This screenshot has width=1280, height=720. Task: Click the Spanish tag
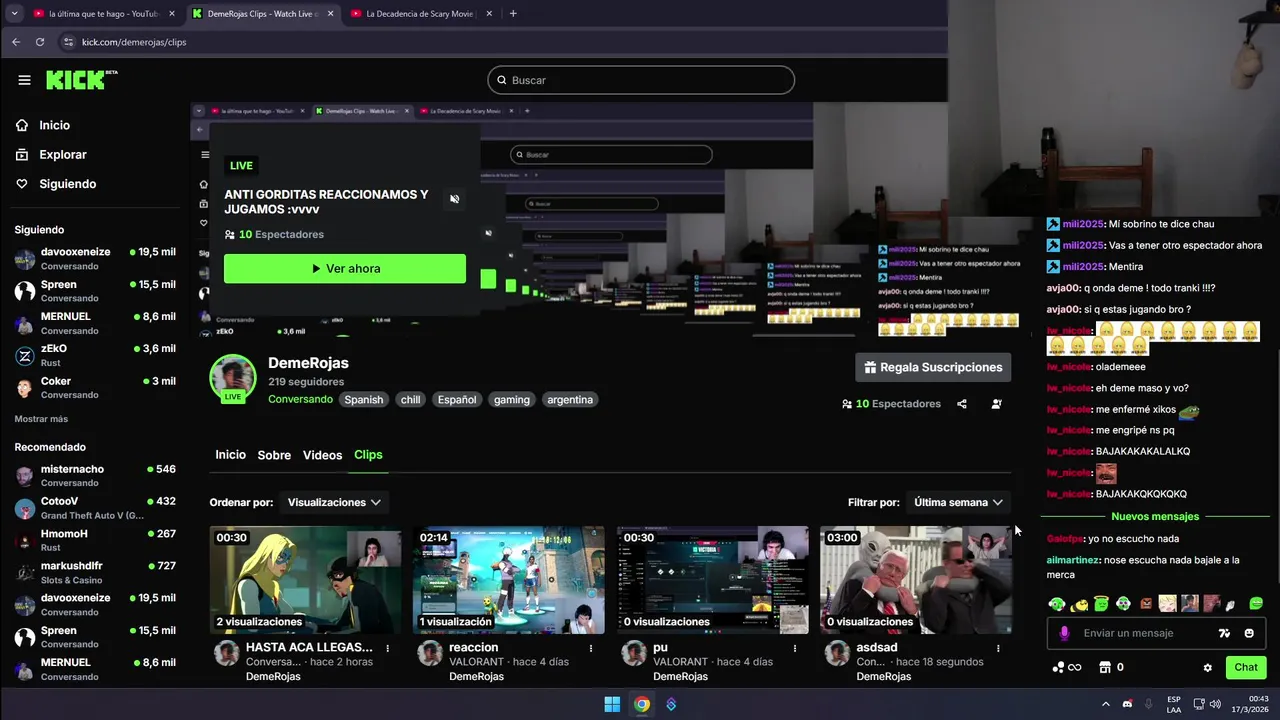pos(364,400)
